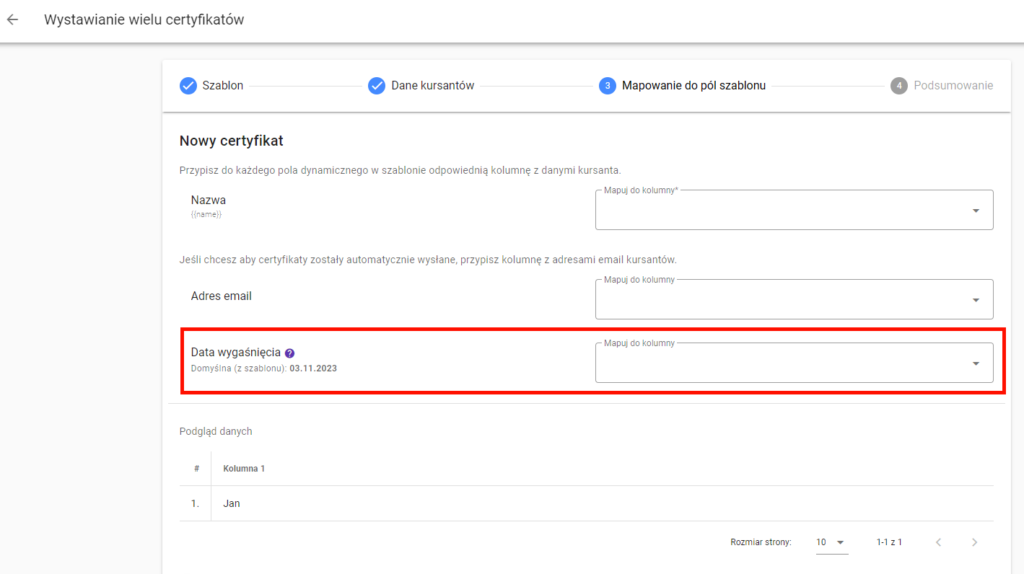Click the # column header
Image resolution: width=1024 pixels, height=574 pixels.
click(196, 468)
